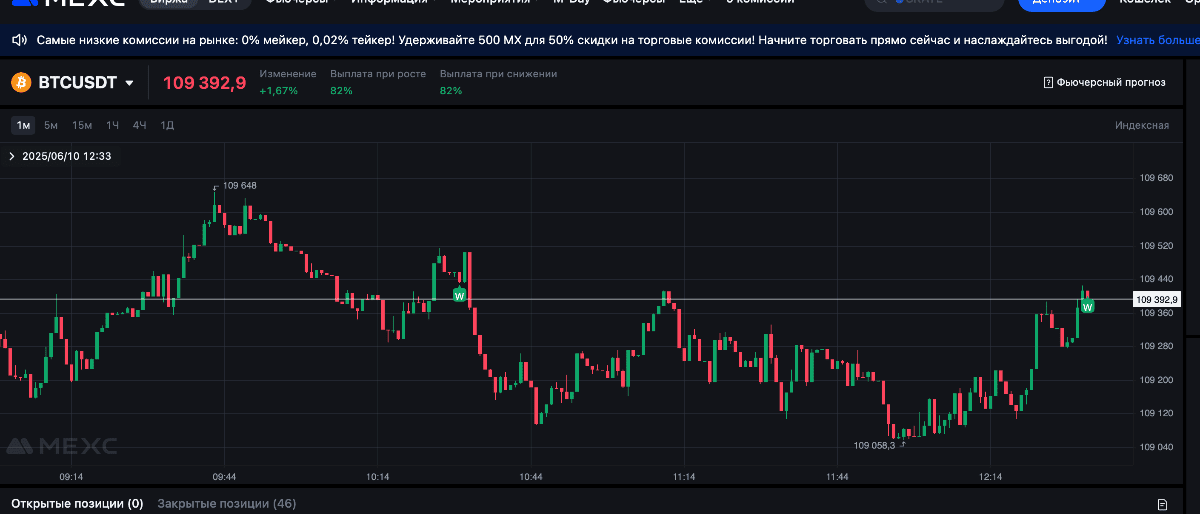Click the W marker near 10:30 candle

point(459,295)
